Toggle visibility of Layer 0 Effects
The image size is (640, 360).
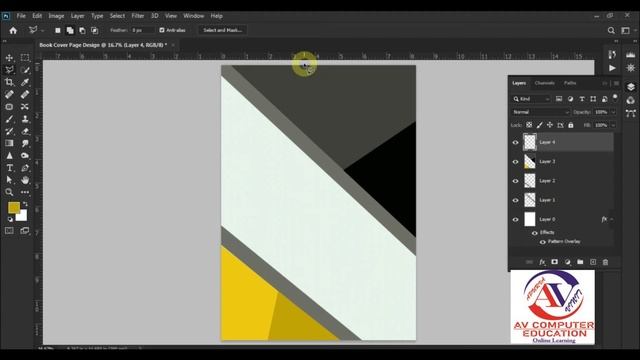coord(534,233)
